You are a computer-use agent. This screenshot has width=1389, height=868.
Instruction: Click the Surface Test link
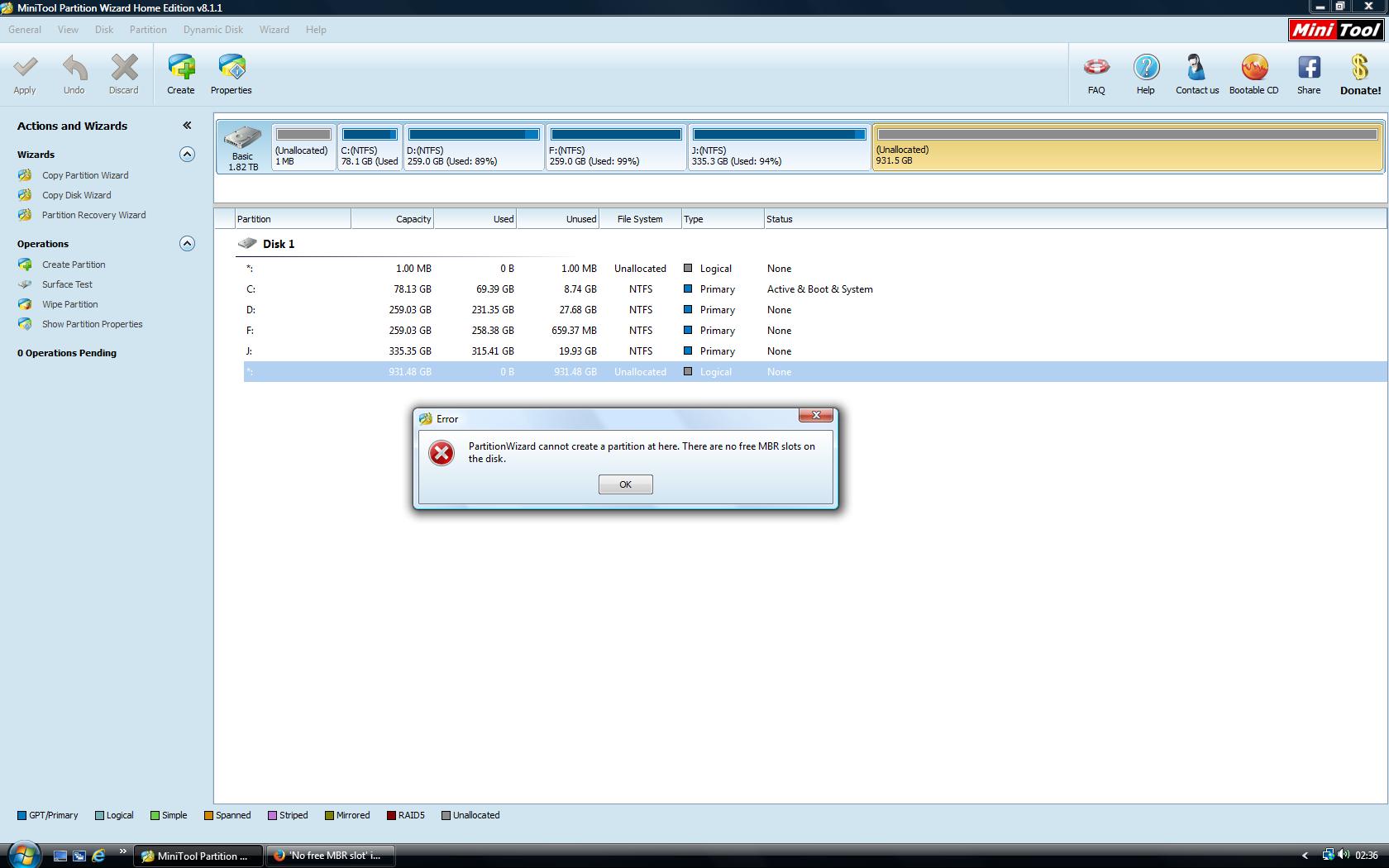(x=67, y=284)
